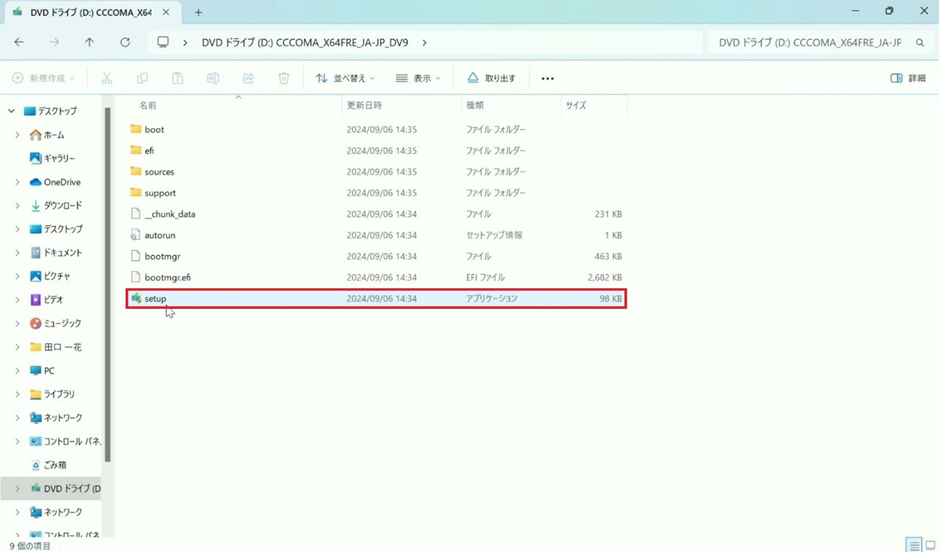Screen dimensions: 939x552
Task: Click the Share icon in toolbar
Action: [x=248, y=78]
